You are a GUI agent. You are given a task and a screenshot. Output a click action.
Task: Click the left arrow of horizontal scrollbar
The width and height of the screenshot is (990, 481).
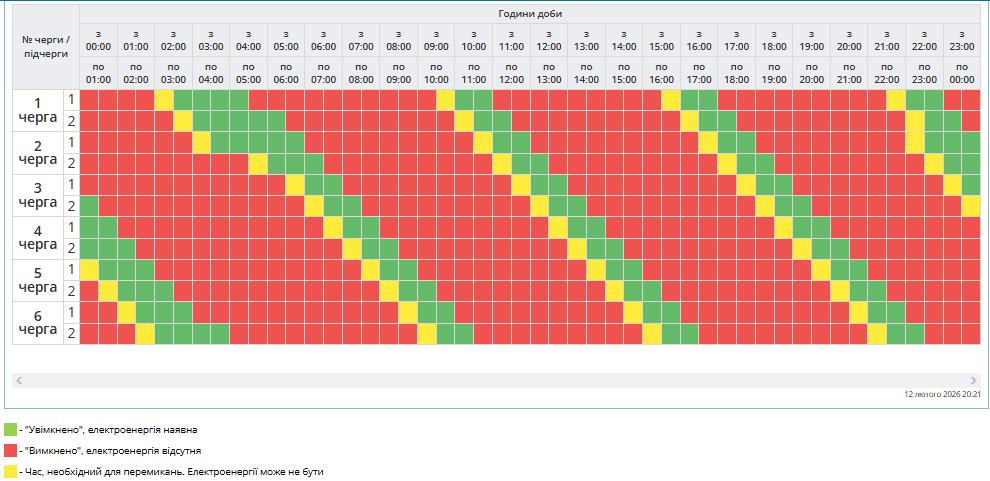[19, 381]
